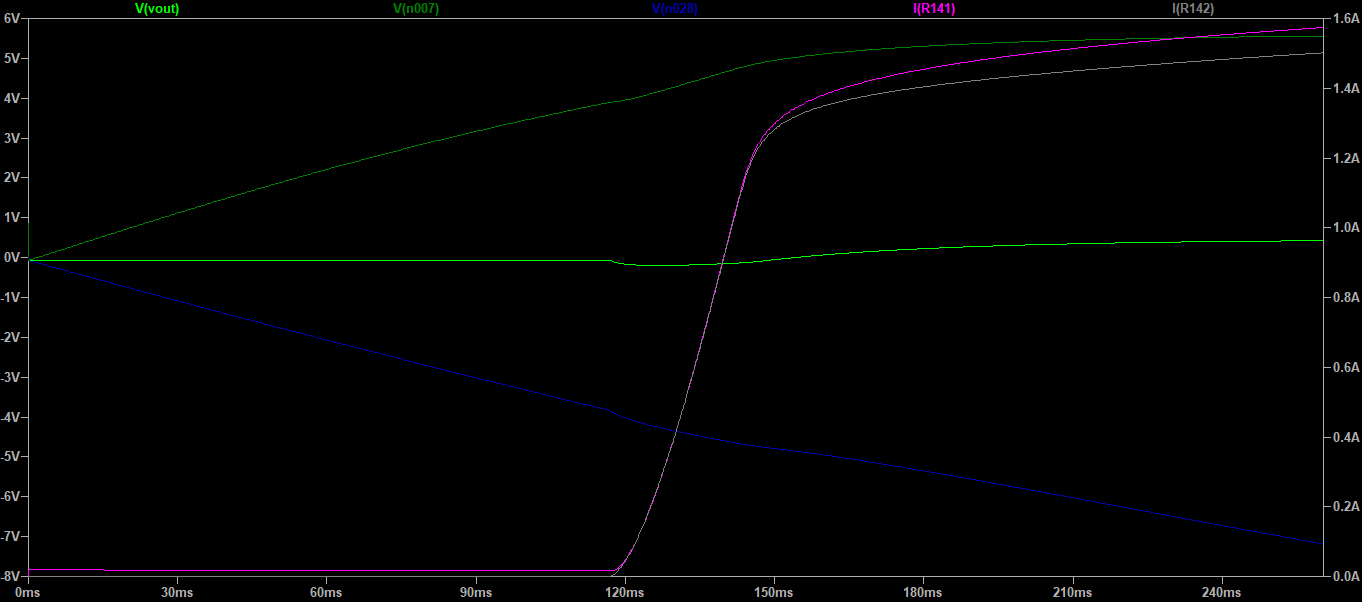Screen dimensions: 1362x602
Task: Click the 120ms time axis label
Action: point(626,593)
